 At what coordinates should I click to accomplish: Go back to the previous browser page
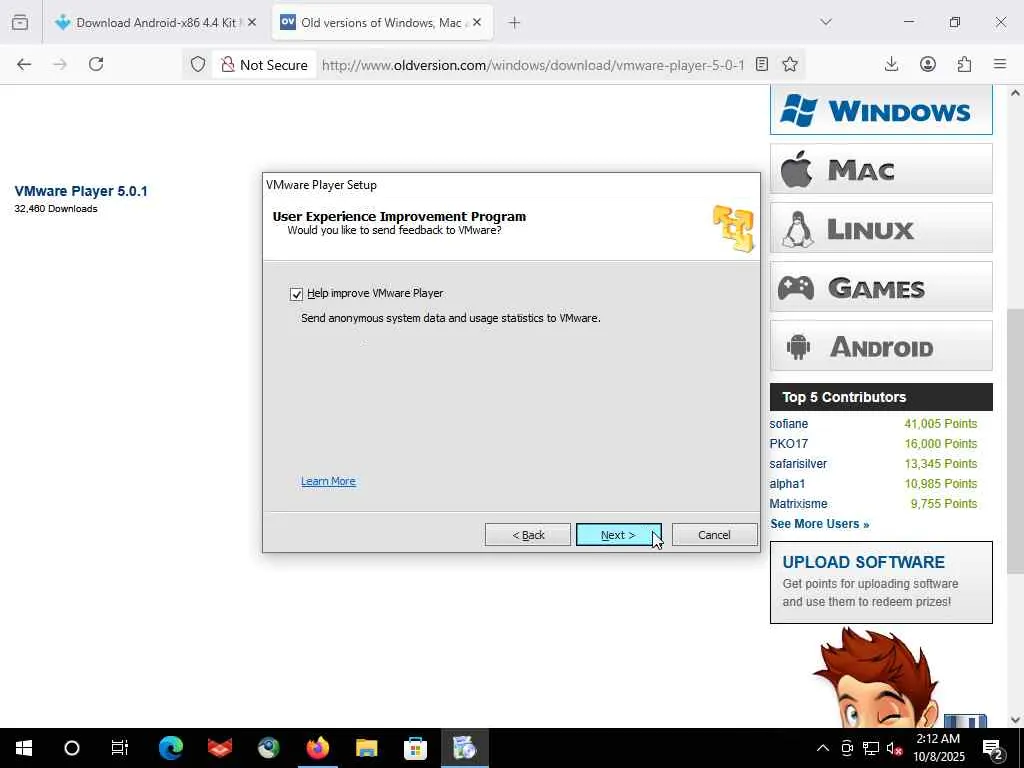(24, 64)
